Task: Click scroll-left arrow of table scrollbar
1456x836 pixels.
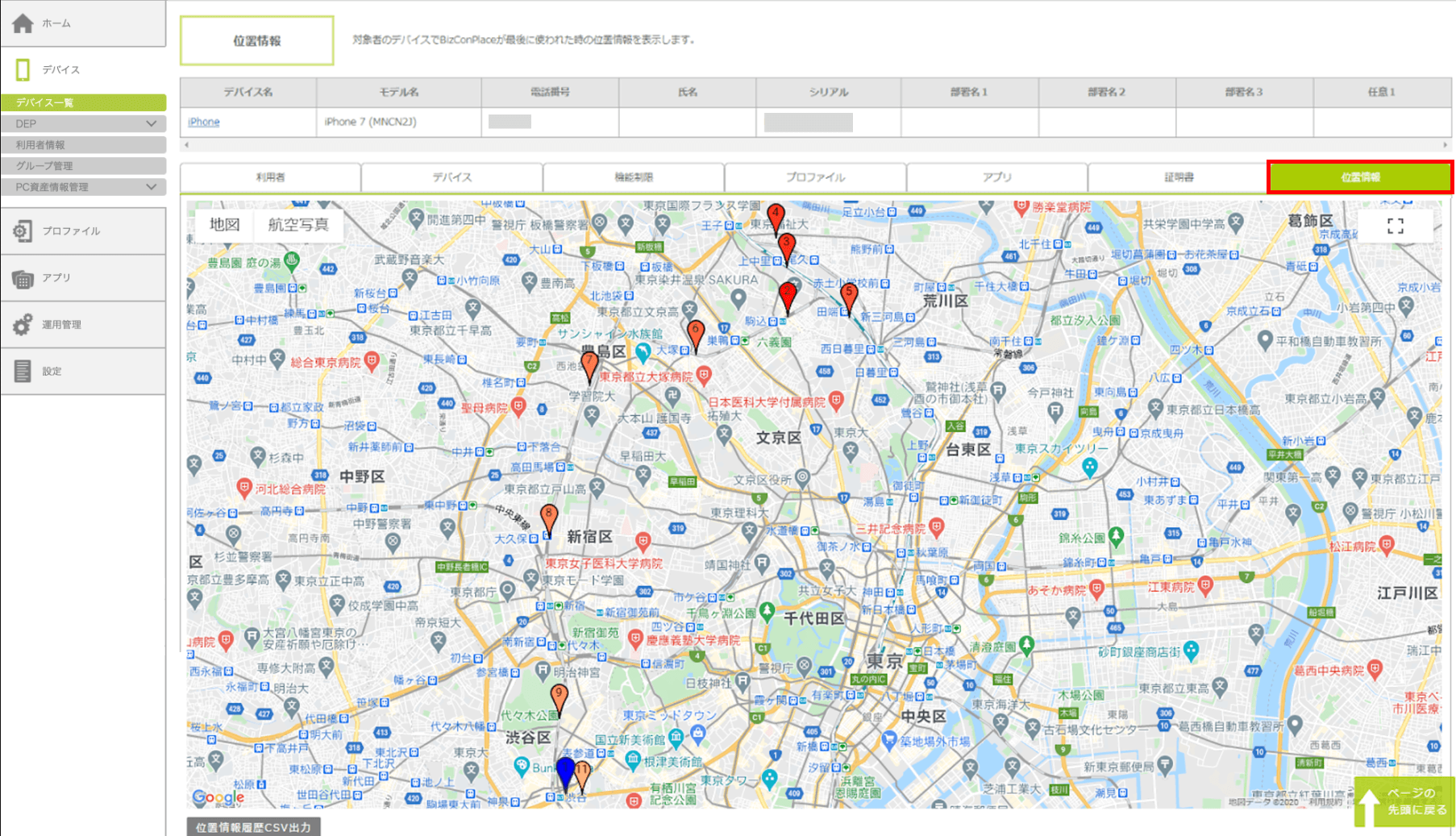Action: pos(186,145)
